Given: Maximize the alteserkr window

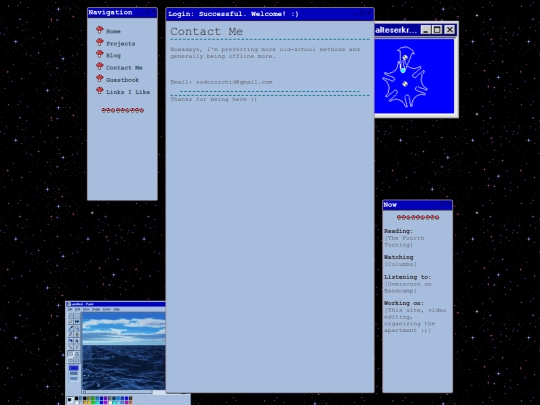Looking at the screenshot, I should pyautogui.click(x=437, y=30).
